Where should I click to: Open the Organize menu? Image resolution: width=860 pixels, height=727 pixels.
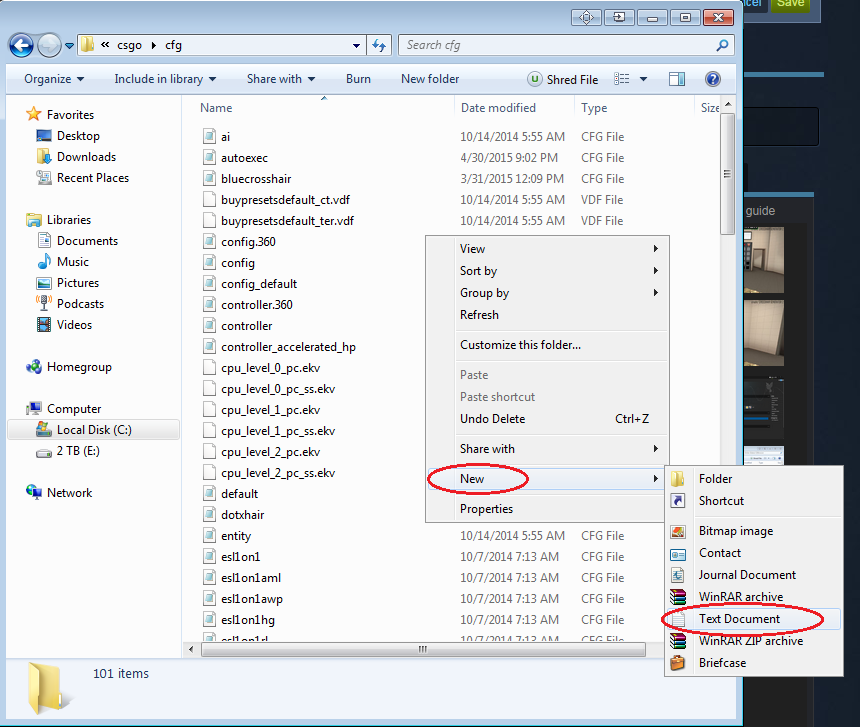pos(54,79)
